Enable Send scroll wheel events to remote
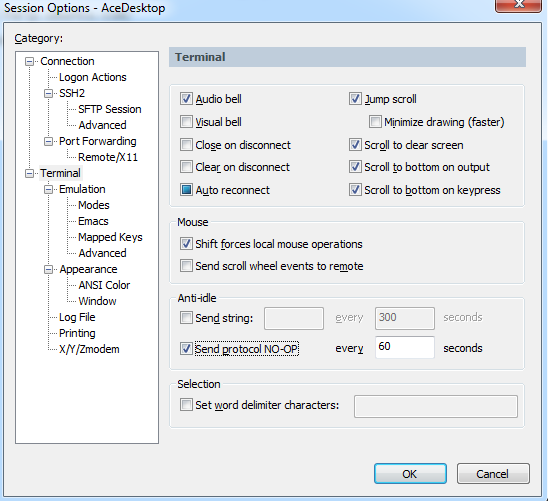The width and height of the screenshot is (548, 501). click(x=186, y=266)
